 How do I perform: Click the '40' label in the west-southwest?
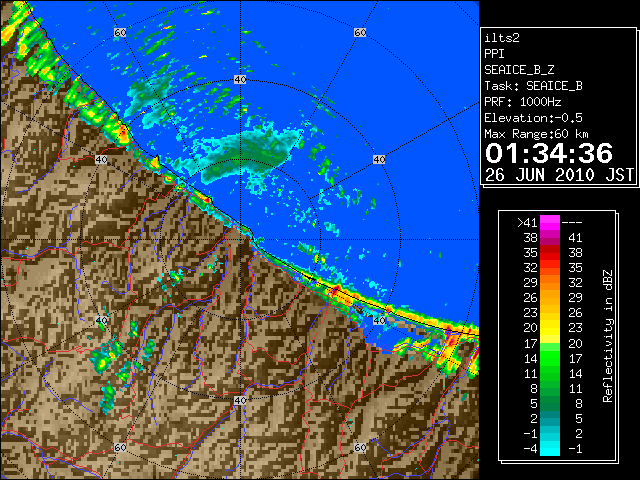(x=101, y=320)
